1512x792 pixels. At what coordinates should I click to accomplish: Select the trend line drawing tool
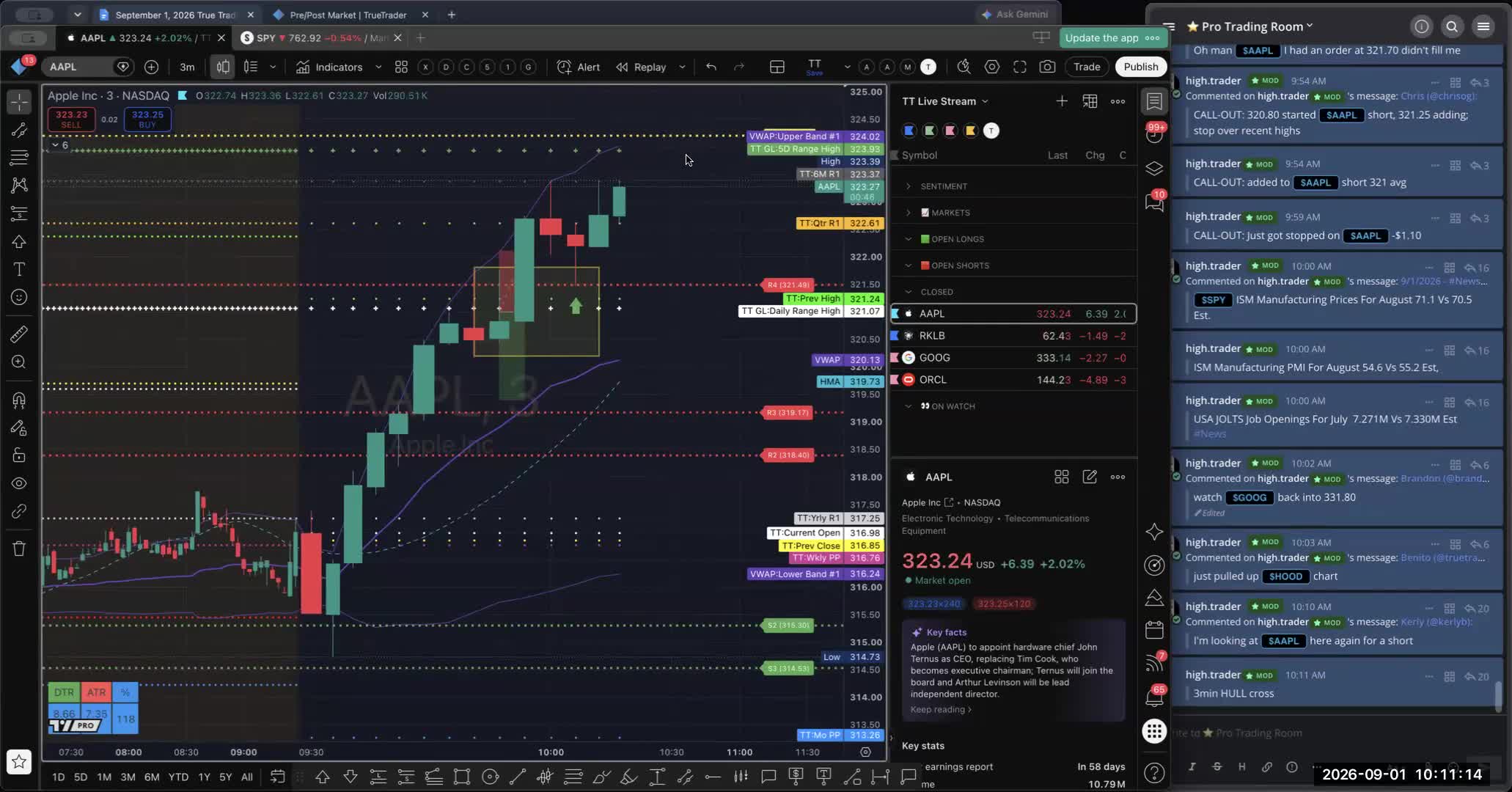tap(20, 130)
